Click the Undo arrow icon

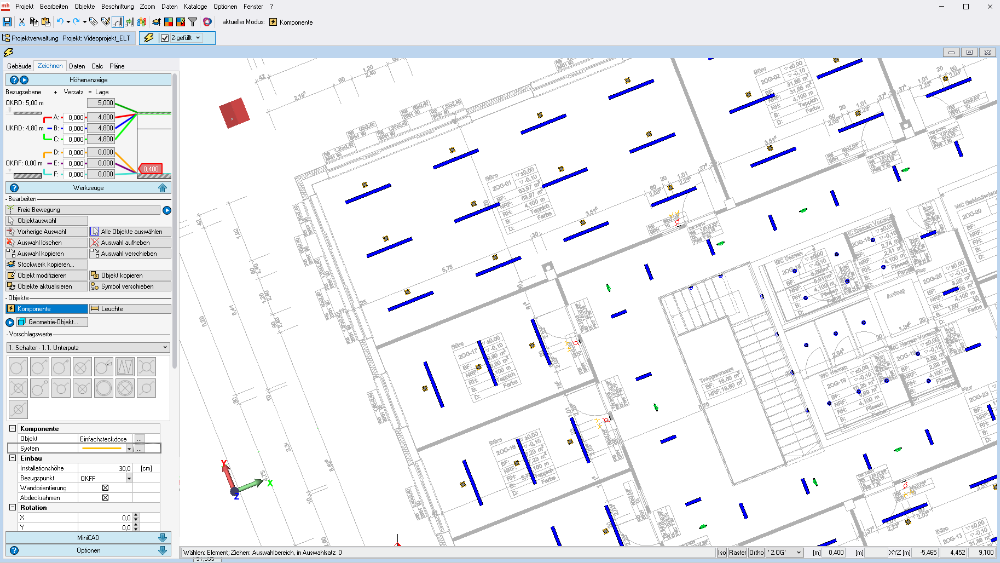[x=62, y=21]
